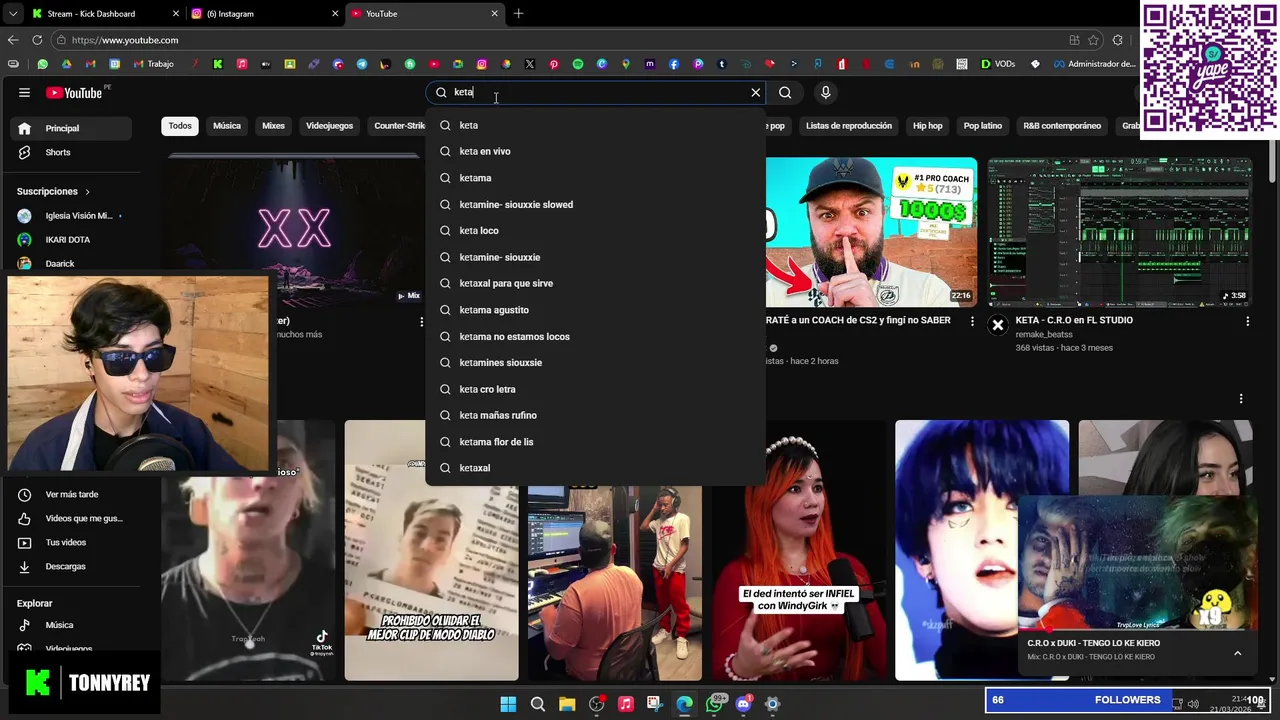Pick the "keta mañas rufino" suggestion
1280x720 pixels.
pos(596,416)
